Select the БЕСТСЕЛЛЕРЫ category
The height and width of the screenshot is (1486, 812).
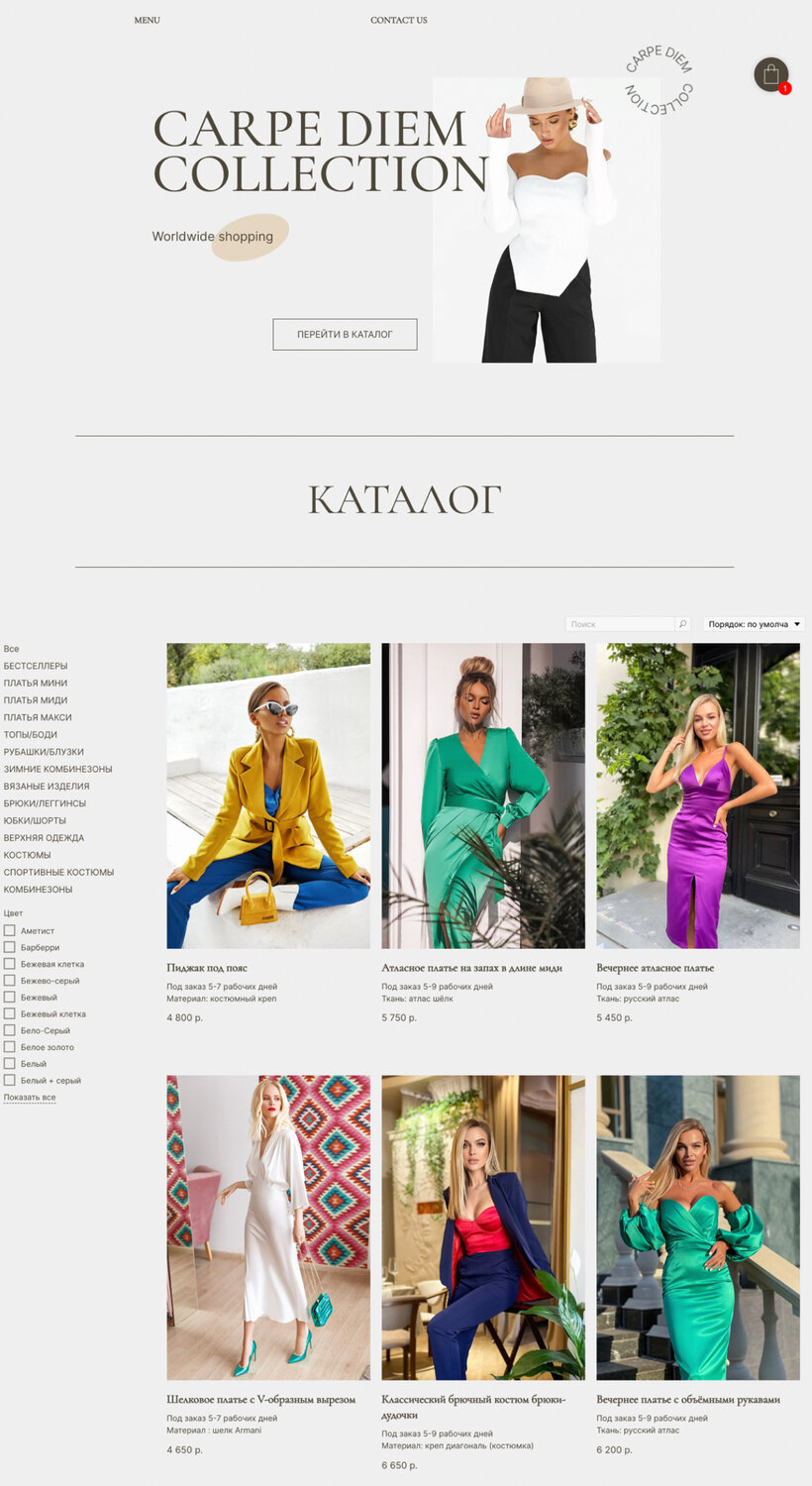(36, 666)
